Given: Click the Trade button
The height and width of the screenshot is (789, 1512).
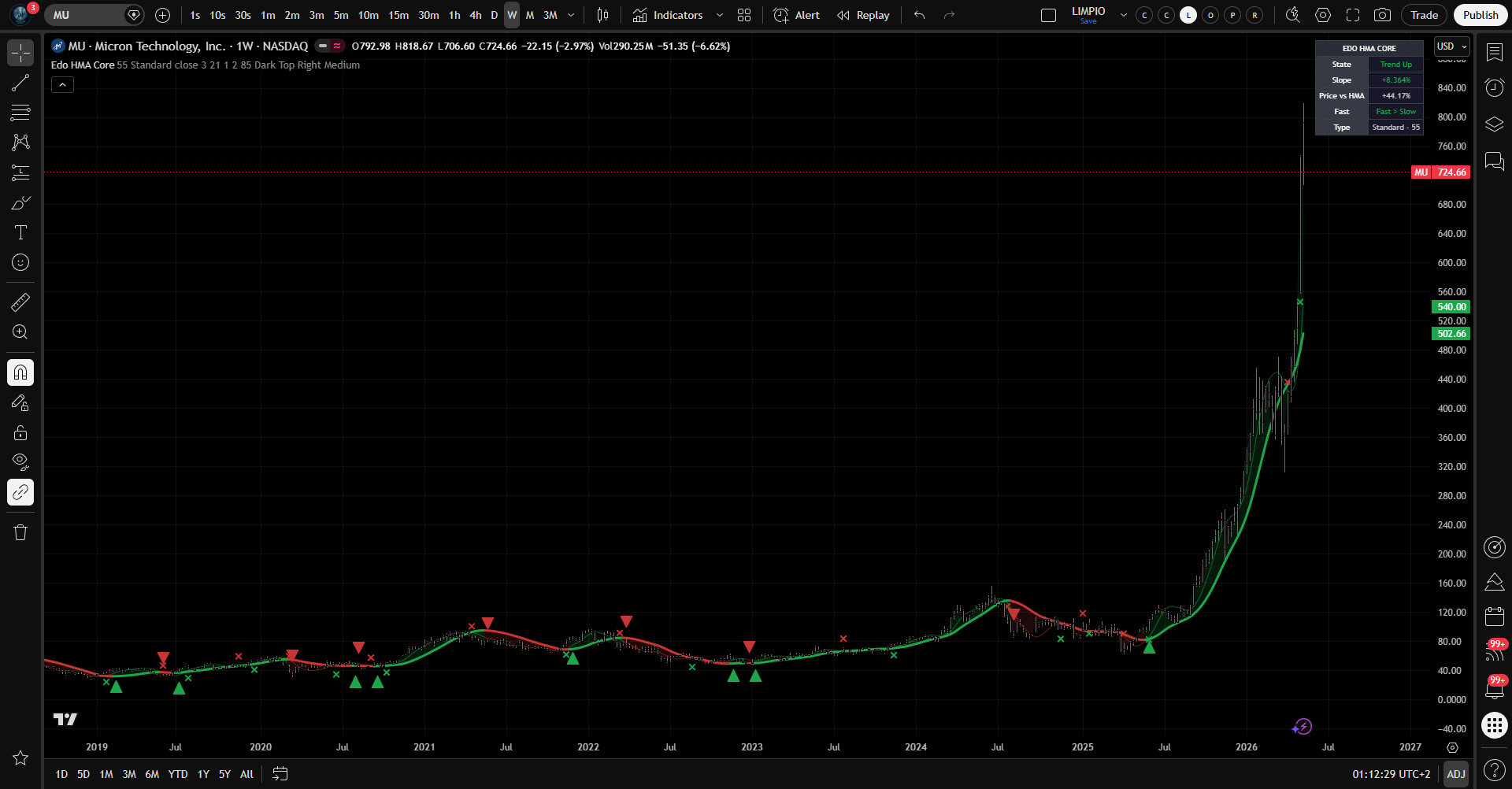Looking at the screenshot, I should (x=1424, y=15).
